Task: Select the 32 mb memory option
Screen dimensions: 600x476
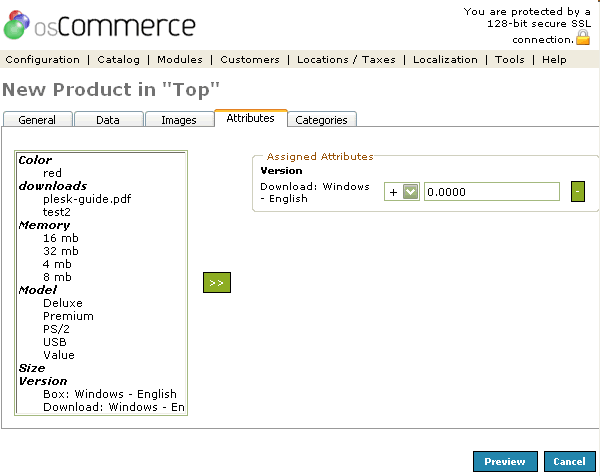Action: point(60,251)
